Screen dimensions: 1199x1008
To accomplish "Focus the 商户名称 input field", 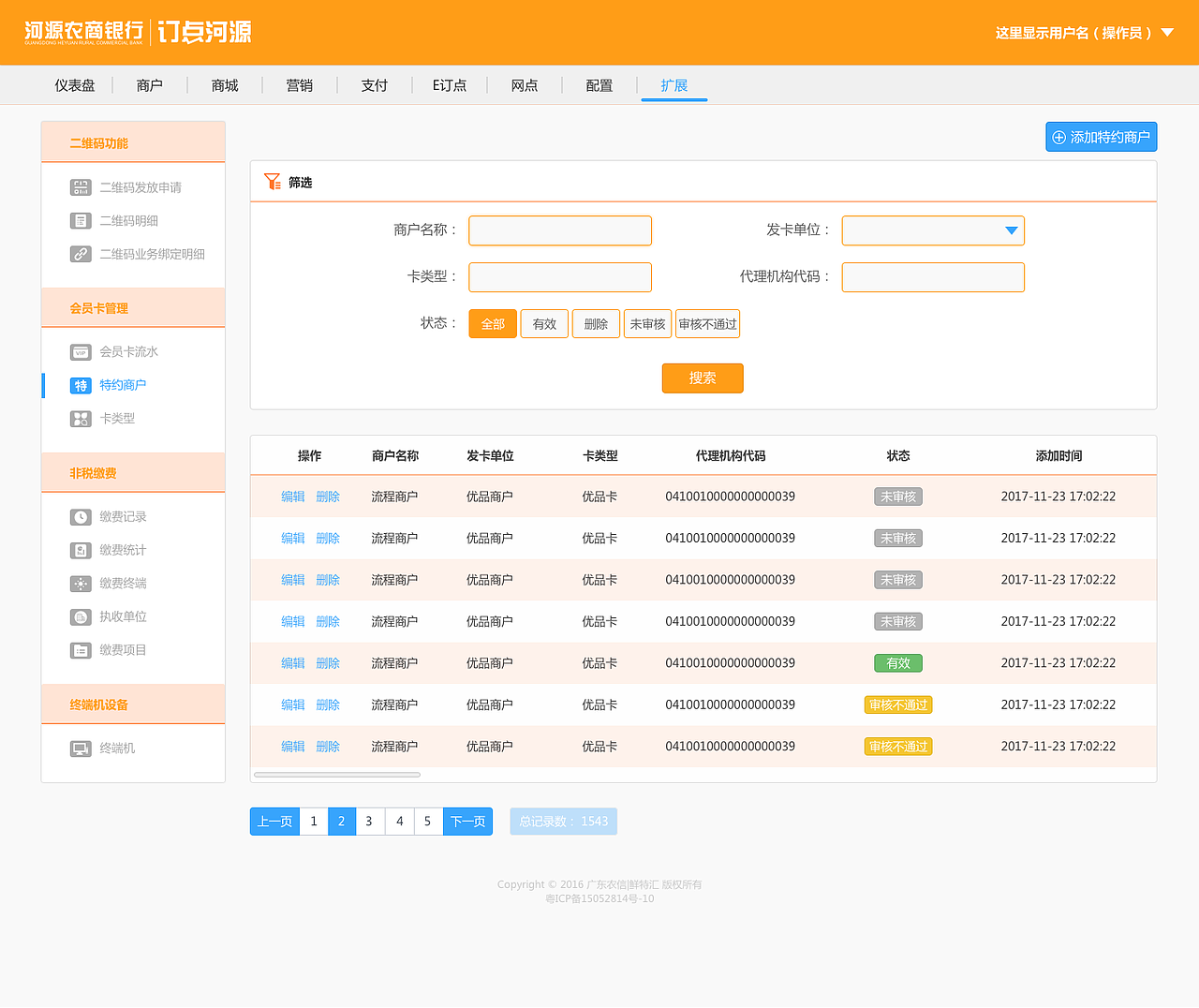I will pyautogui.click(x=560, y=230).
